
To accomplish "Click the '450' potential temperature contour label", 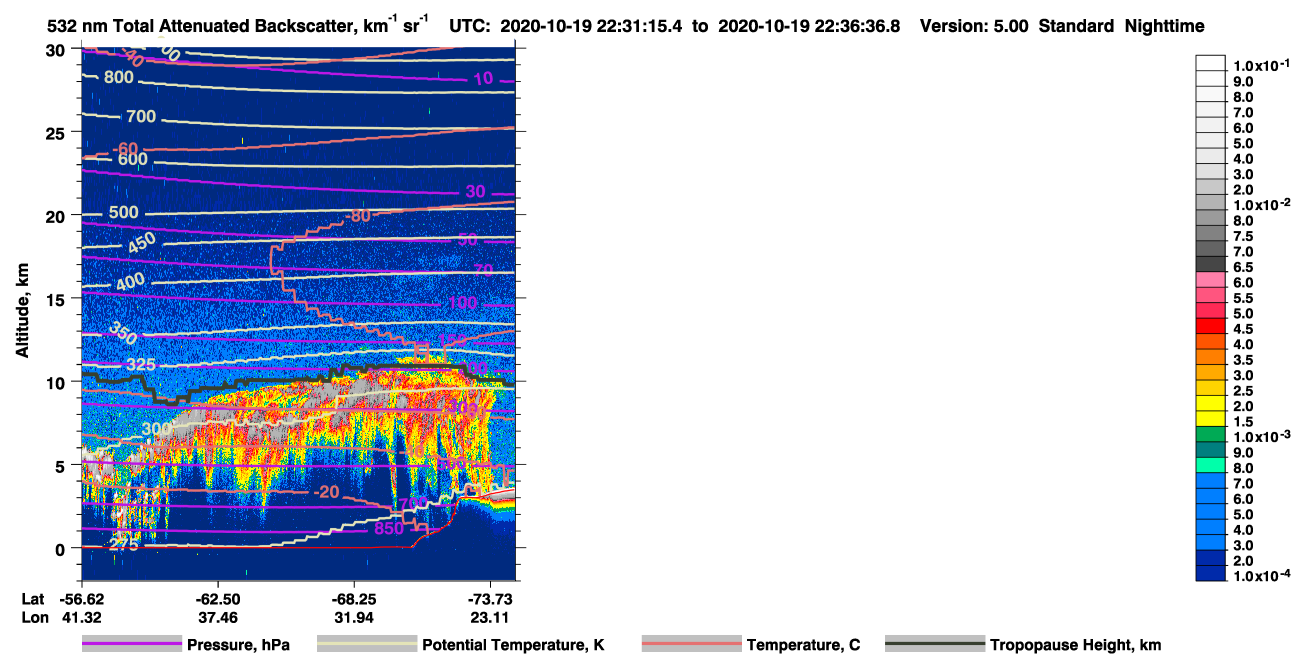I will coord(142,242).
